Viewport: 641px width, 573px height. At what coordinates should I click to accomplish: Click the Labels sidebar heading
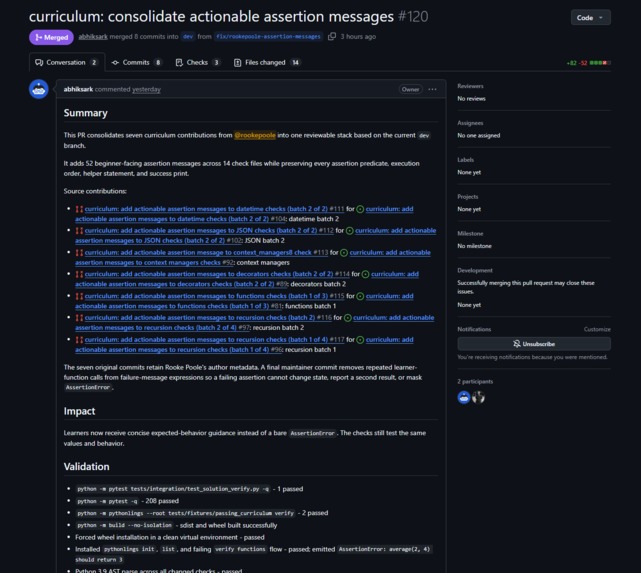466,159
